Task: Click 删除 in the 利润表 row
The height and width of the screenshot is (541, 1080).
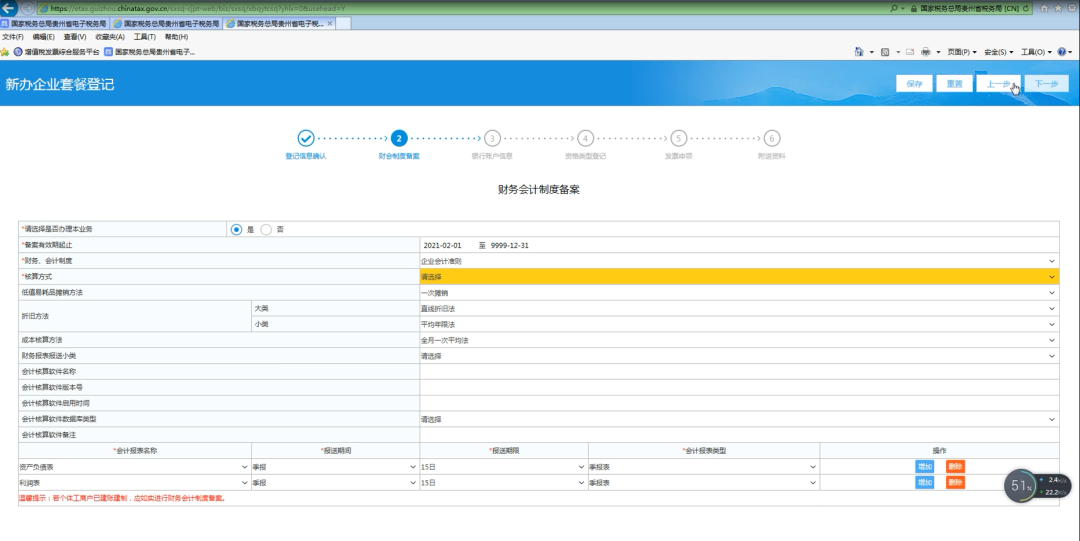Action: pyautogui.click(x=955, y=482)
